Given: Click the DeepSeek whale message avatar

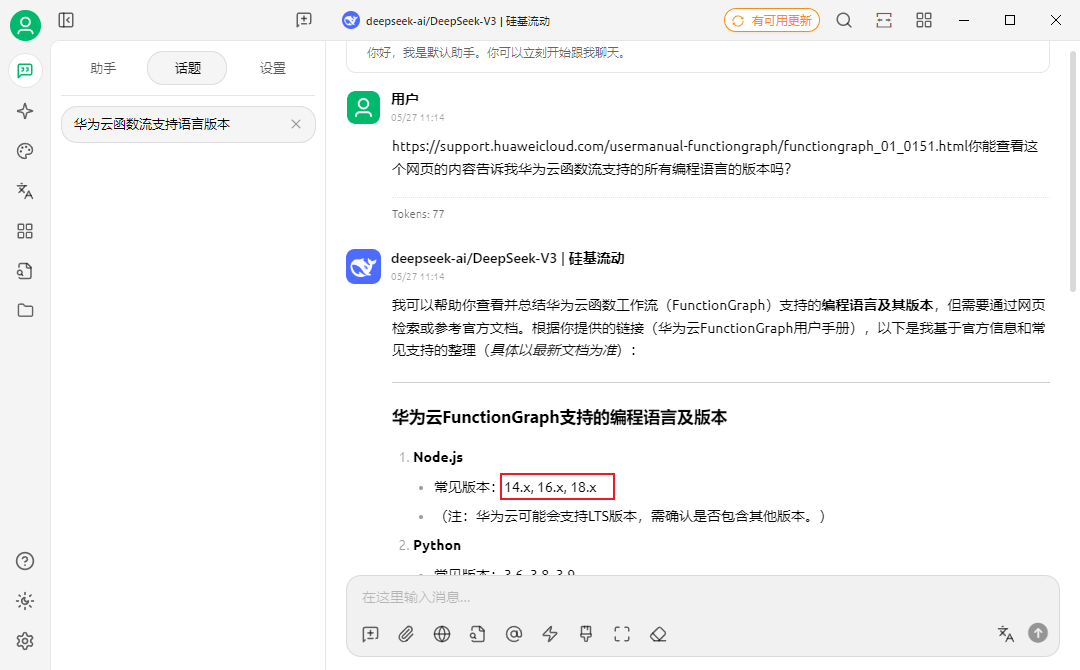Looking at the screenshot, I should pyautogui.click(x=364, y=266).
